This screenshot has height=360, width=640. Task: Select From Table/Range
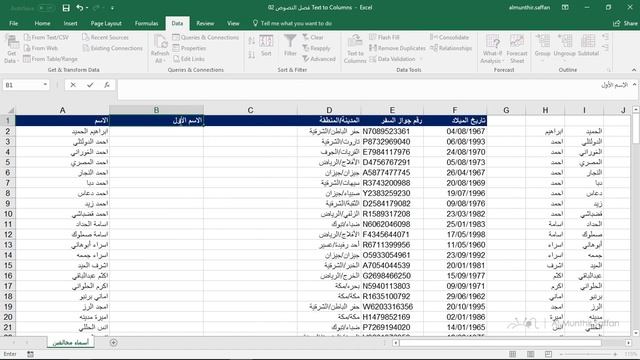(x=50, y=59)
